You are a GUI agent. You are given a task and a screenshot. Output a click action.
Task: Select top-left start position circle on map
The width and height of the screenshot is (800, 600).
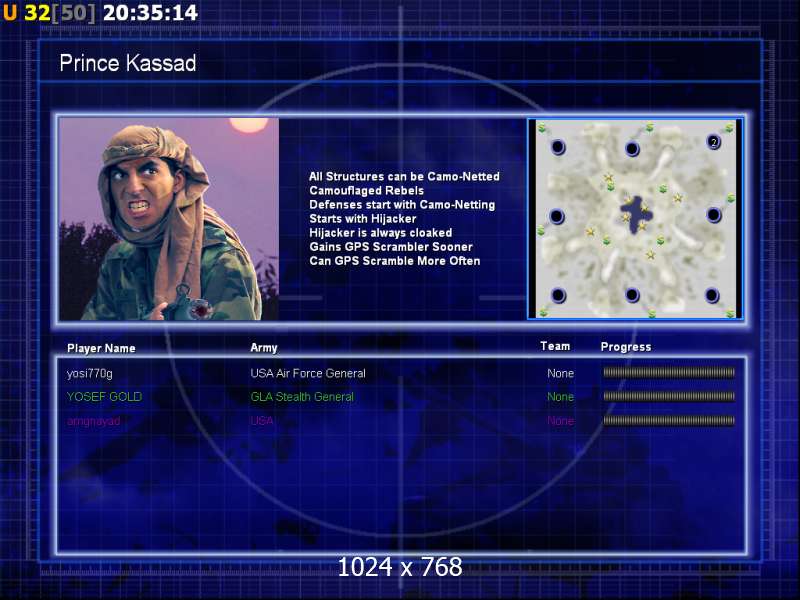(558, 147)
